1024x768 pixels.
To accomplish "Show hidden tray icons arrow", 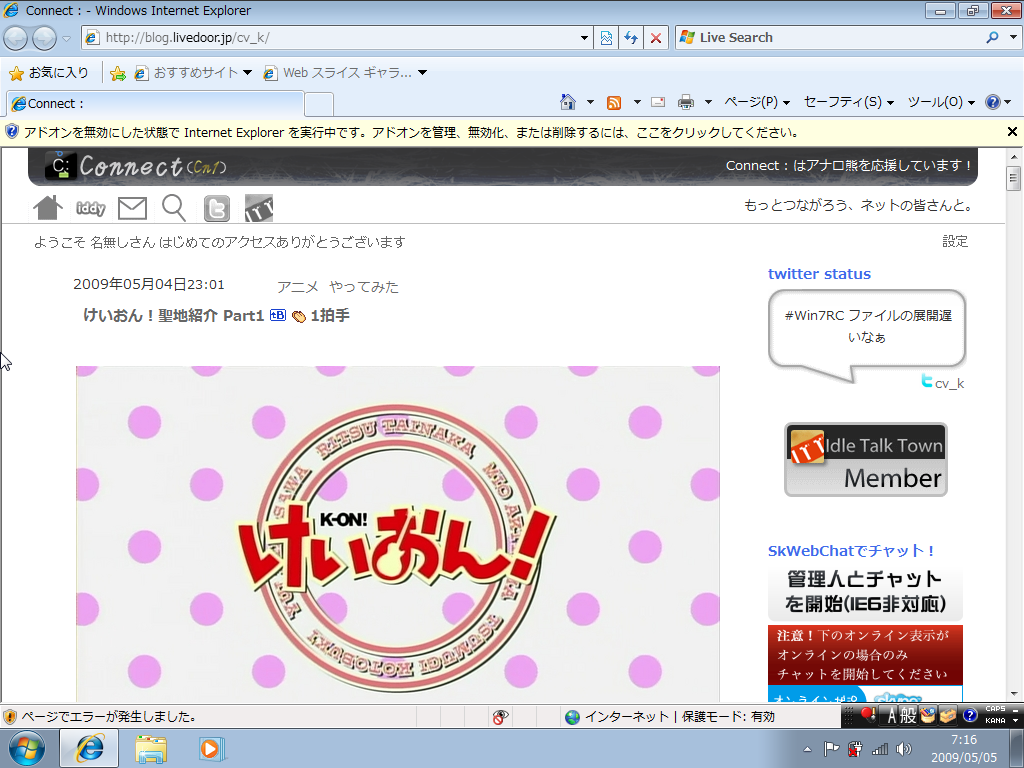I will click(807, 749).
